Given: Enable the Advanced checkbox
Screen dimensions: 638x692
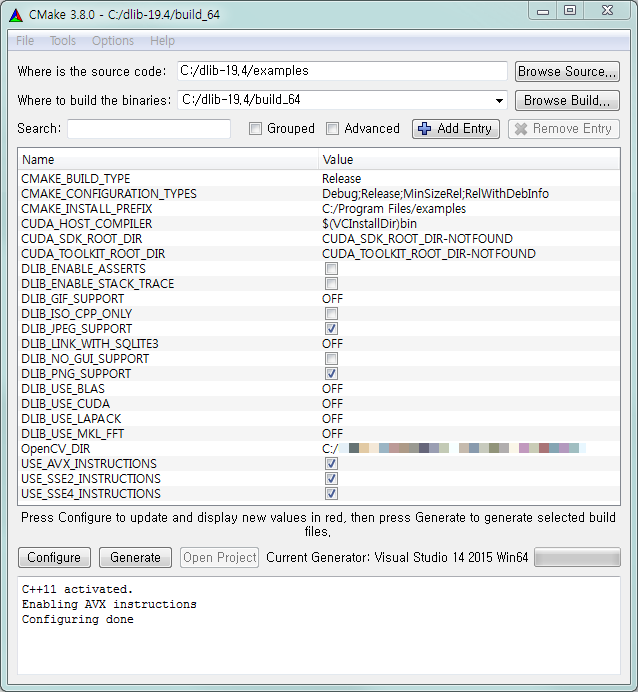Looking at the screenshot, I should [333, 129].
